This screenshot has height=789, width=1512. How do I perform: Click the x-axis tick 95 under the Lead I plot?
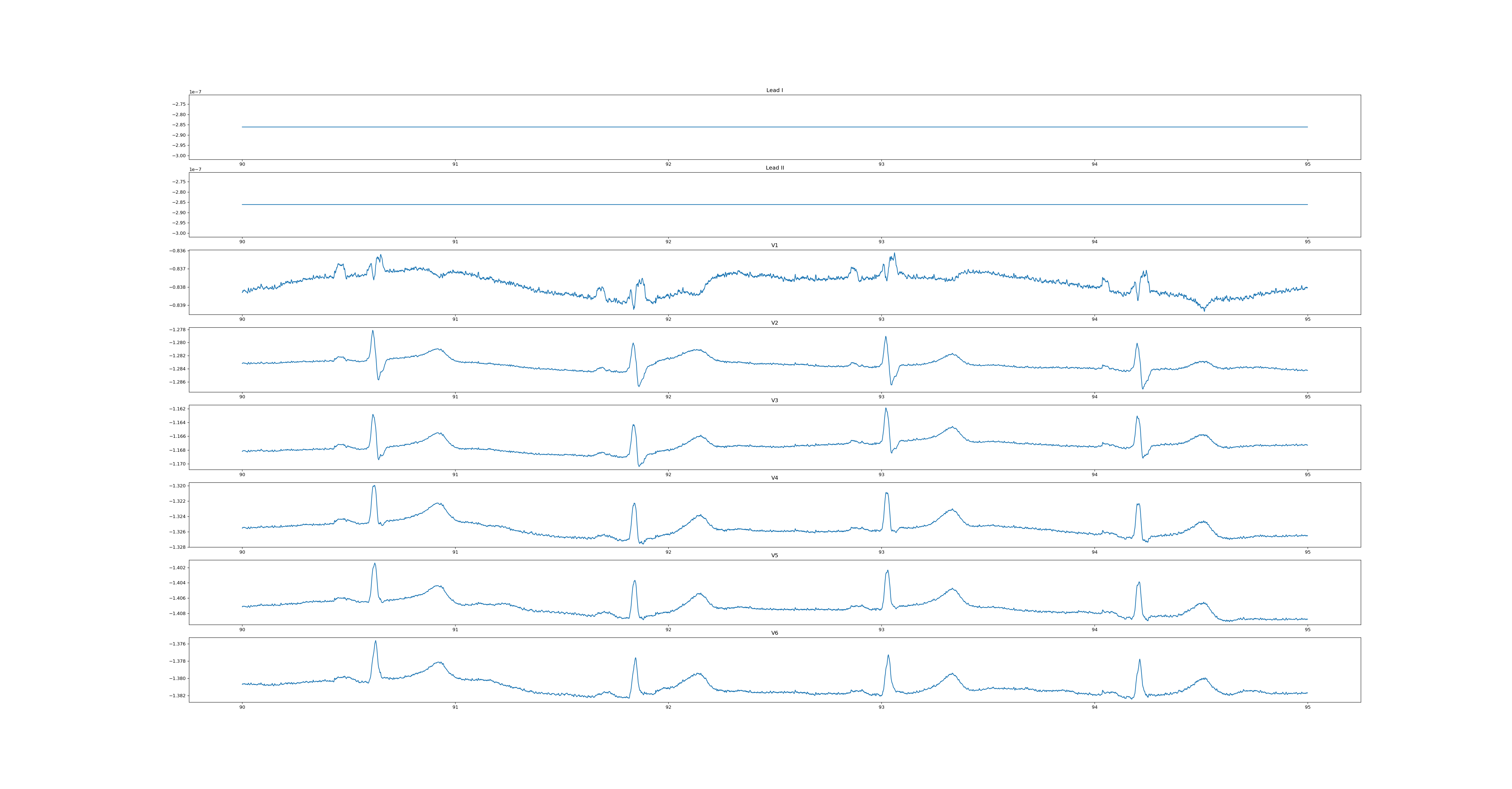pos(1307,164)
